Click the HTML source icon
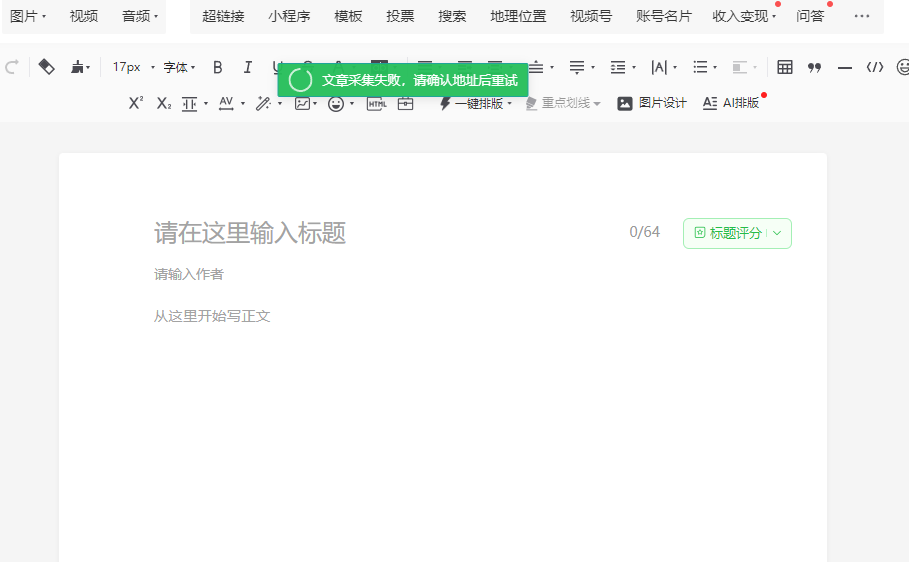Screen dimensions: 909x562 (377, 104)
